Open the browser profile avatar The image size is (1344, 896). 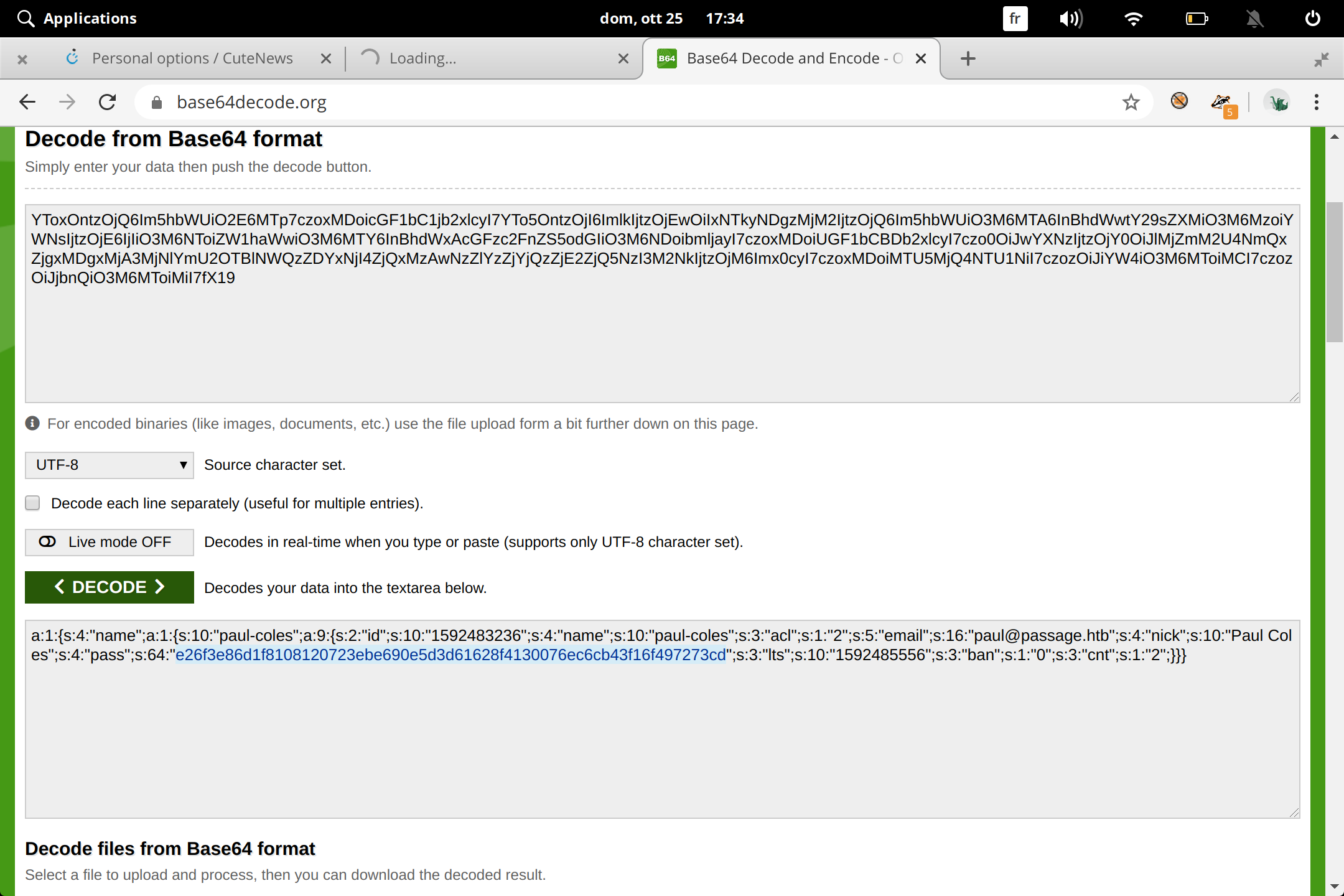pyautogui.click(x=1277, y=102)
